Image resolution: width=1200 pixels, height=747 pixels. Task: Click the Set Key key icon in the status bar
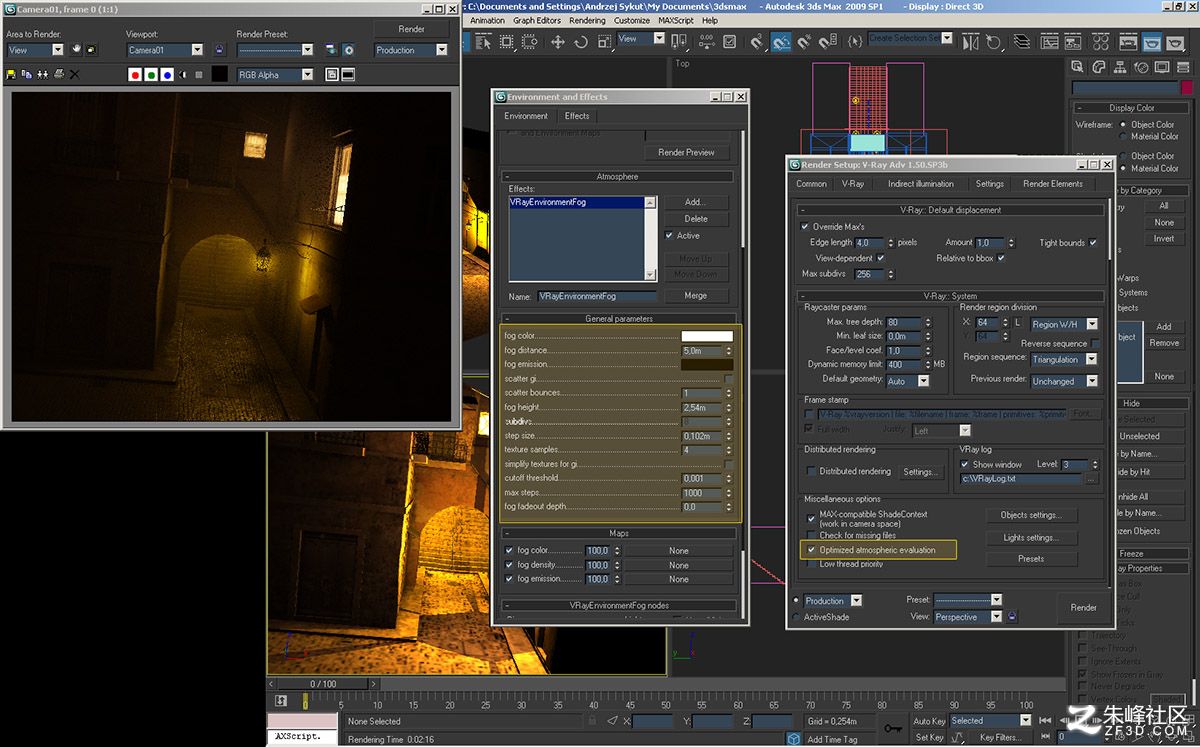click(892, 728)
